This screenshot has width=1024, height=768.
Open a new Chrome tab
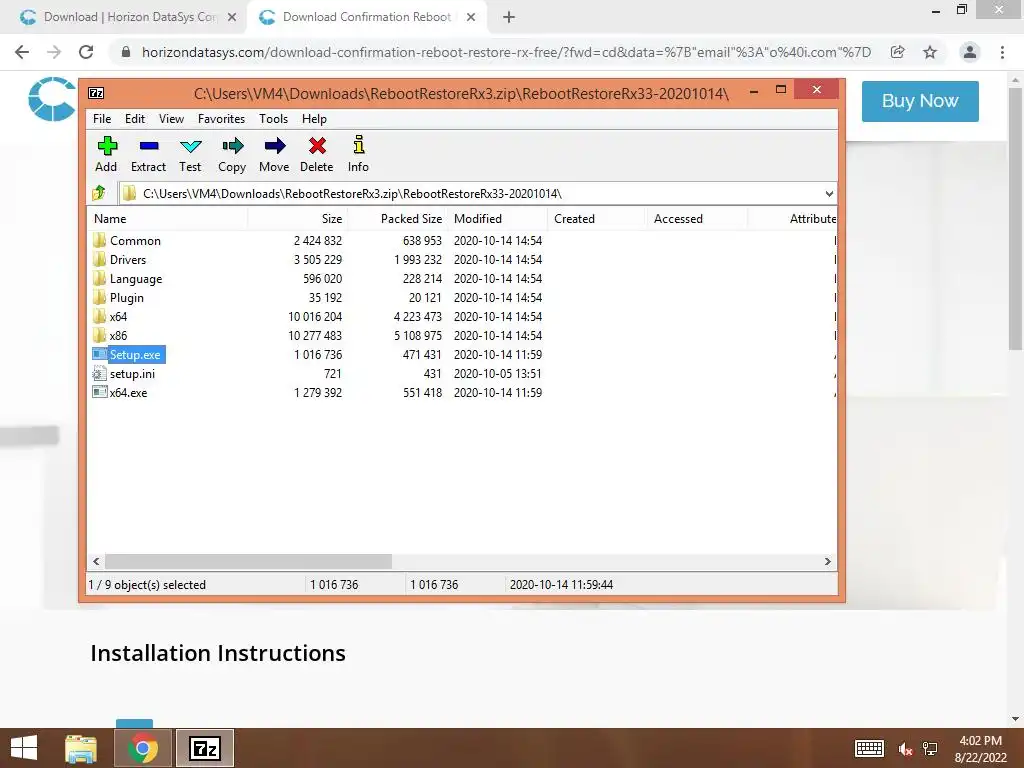509,18
